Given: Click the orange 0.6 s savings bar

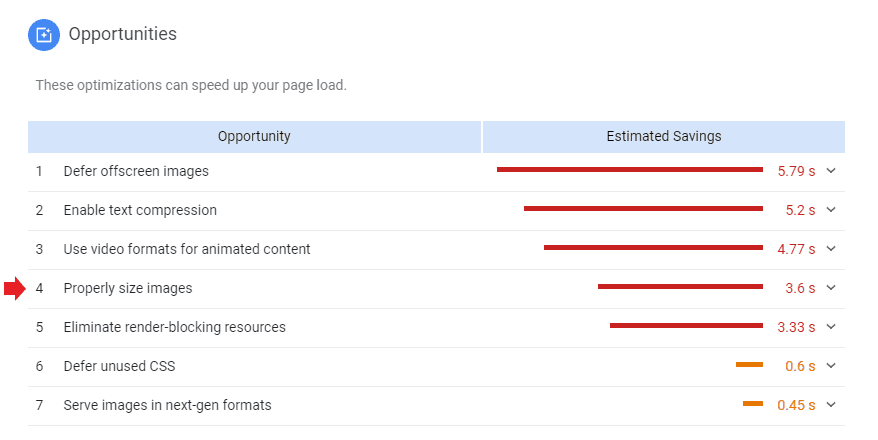Looking at the screenshot, I should (749, 364).
